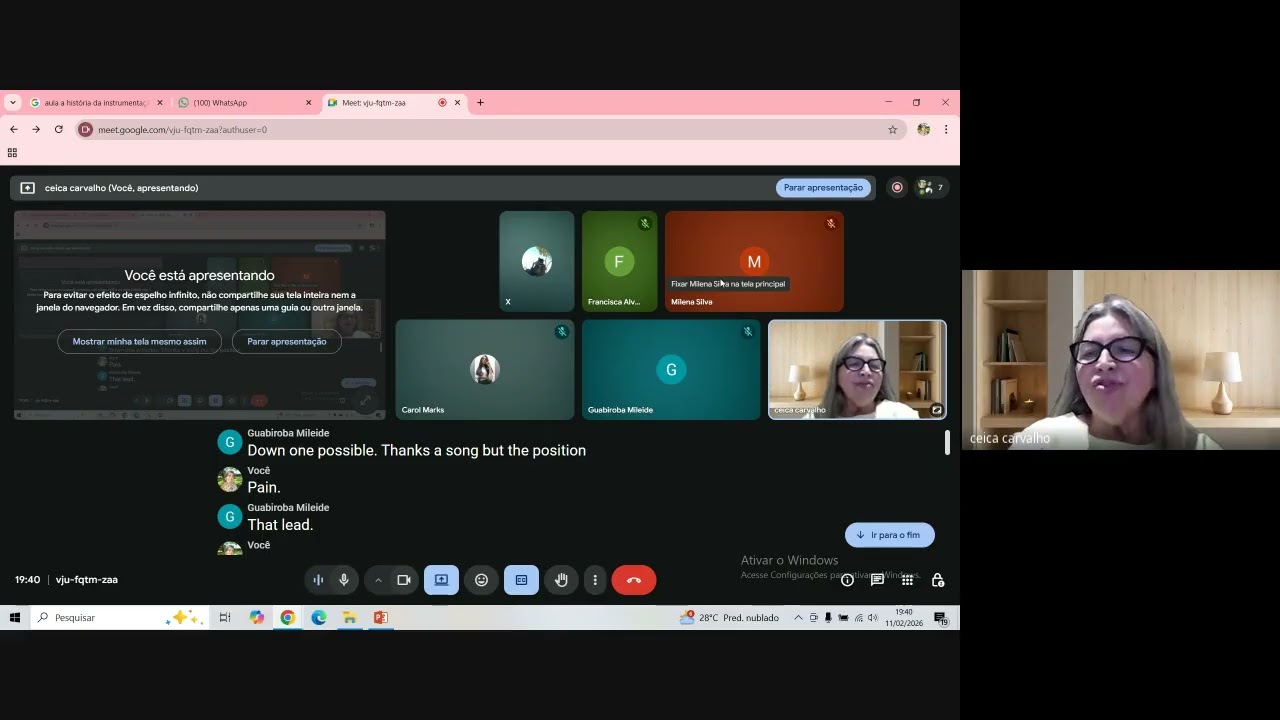1280x720 pixels.
Task: Click Ir para o fim button
Action: point(889,535)
